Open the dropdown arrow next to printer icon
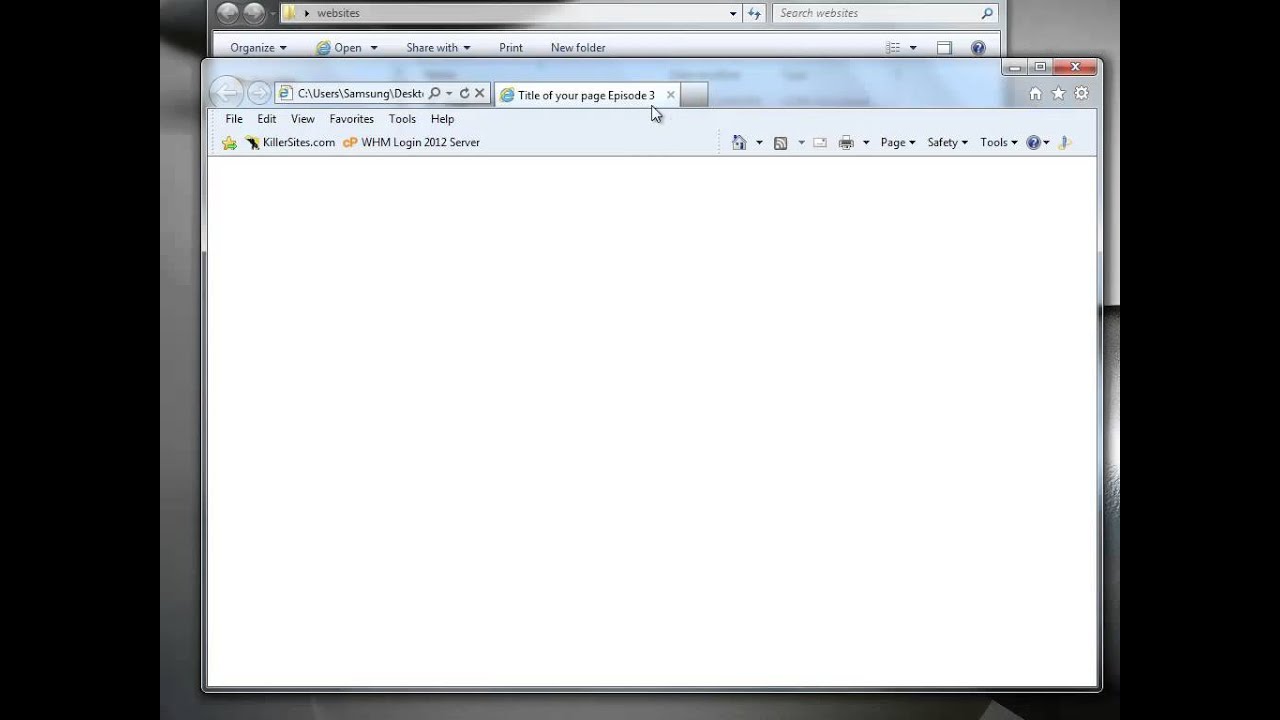Screen dimensions: 1280x720 tap(866, 143)
